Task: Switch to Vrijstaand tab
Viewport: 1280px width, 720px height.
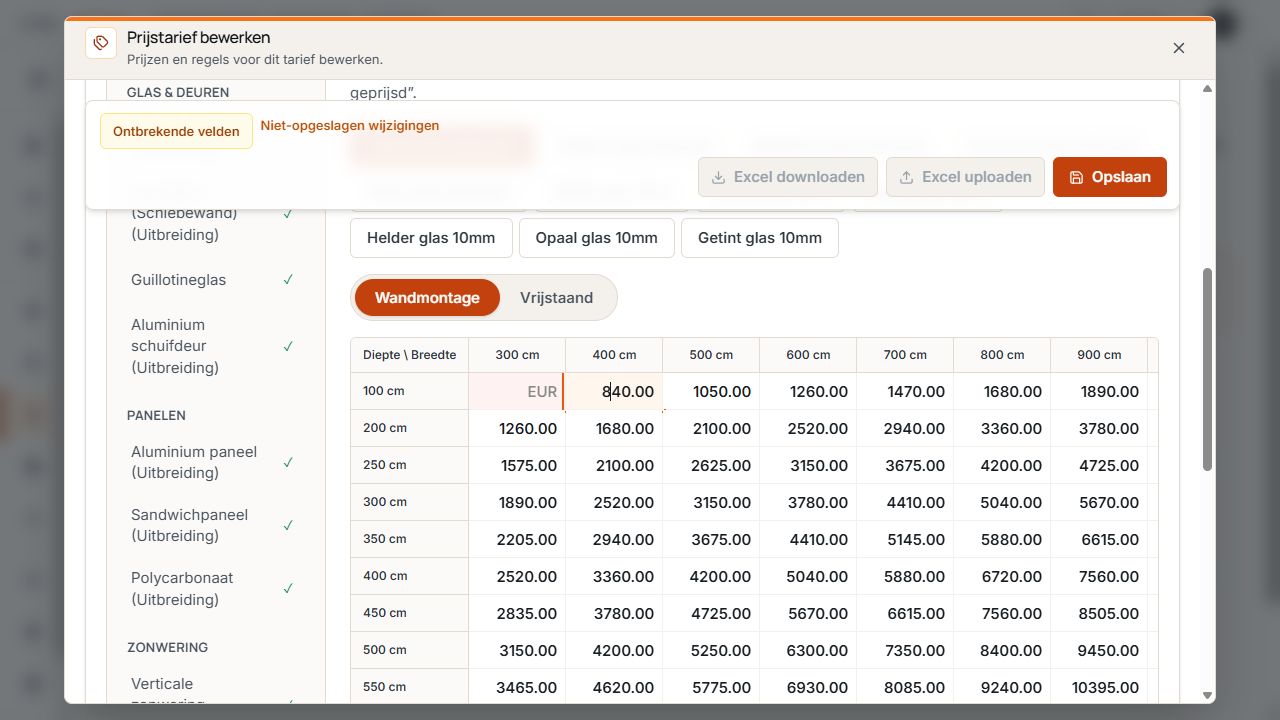Action: click(556, 298)
